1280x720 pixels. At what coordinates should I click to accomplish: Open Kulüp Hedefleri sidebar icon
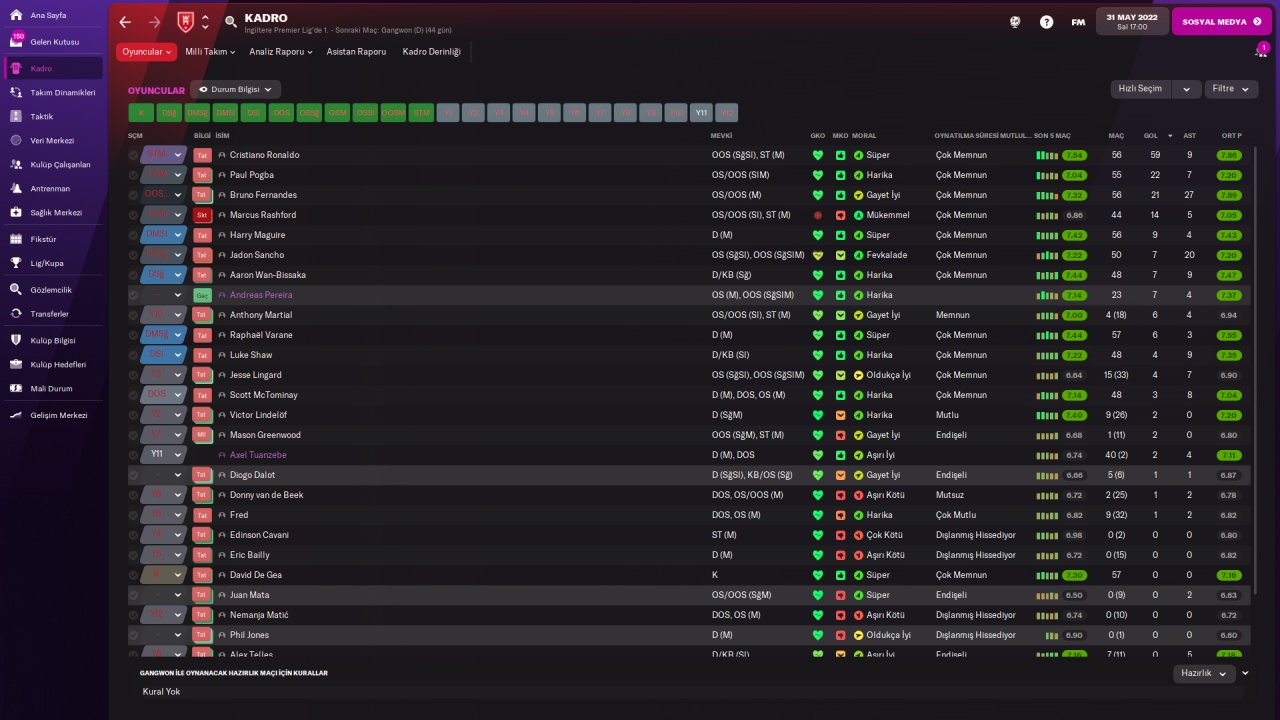(x=16, y=364)
